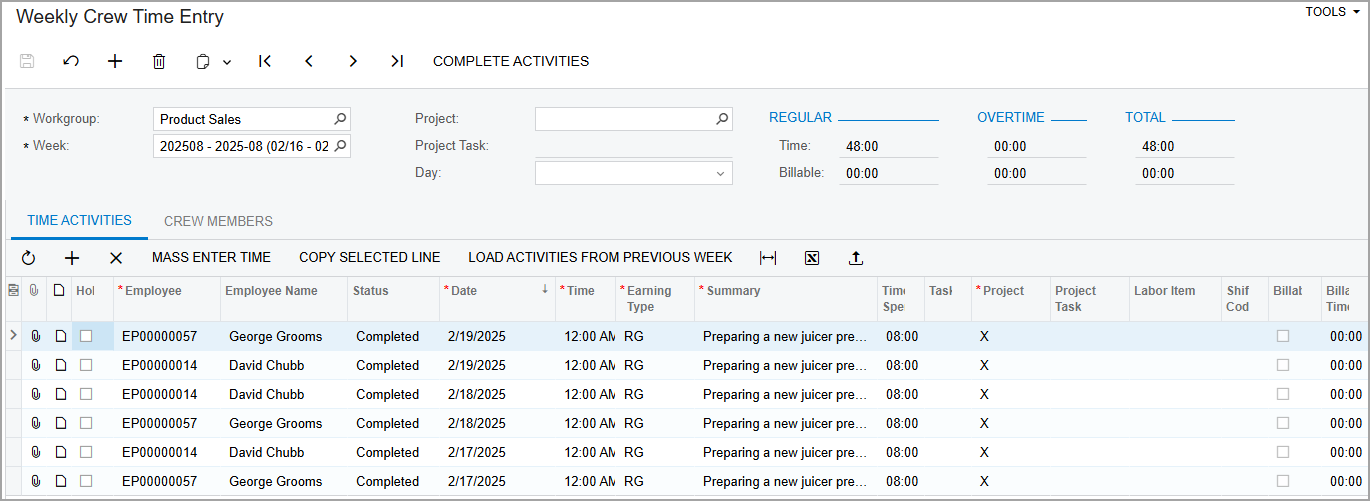Go to the first record
The height and width of the screenshot is (501, 1370).
[265, 61]
